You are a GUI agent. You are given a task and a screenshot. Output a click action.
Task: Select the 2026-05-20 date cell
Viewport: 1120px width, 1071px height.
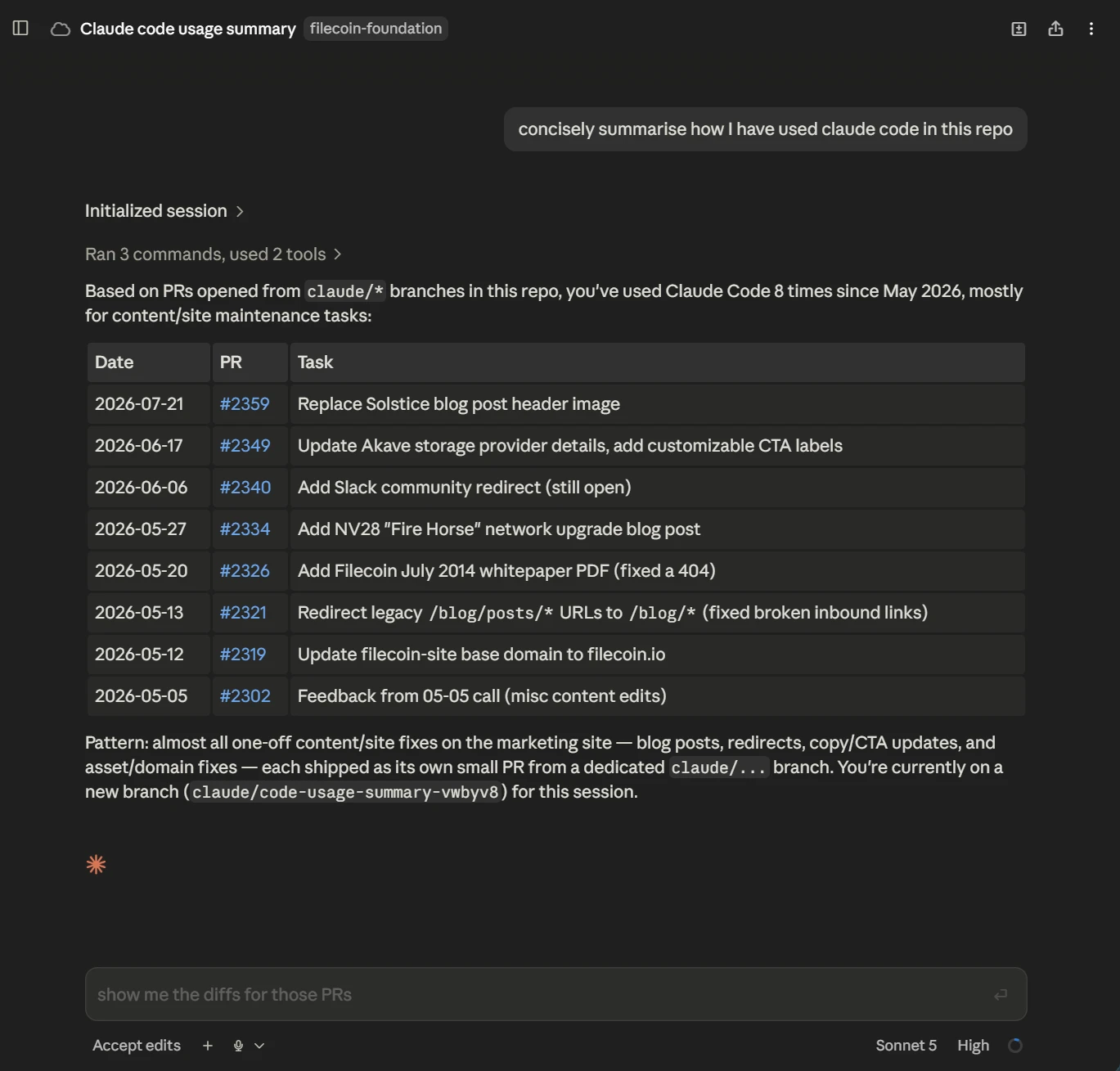tap(149, 571)
